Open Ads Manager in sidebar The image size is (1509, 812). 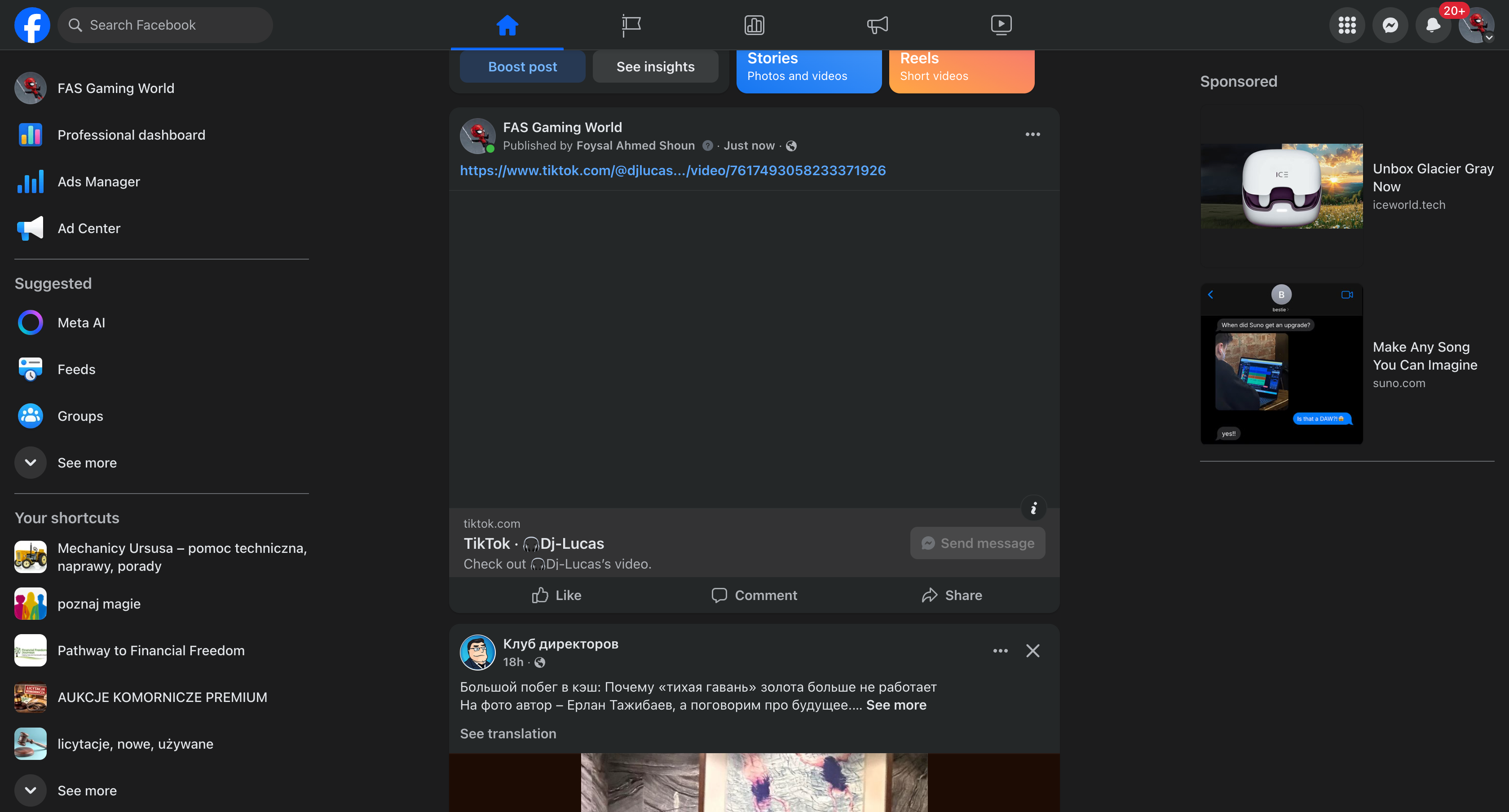98,181
